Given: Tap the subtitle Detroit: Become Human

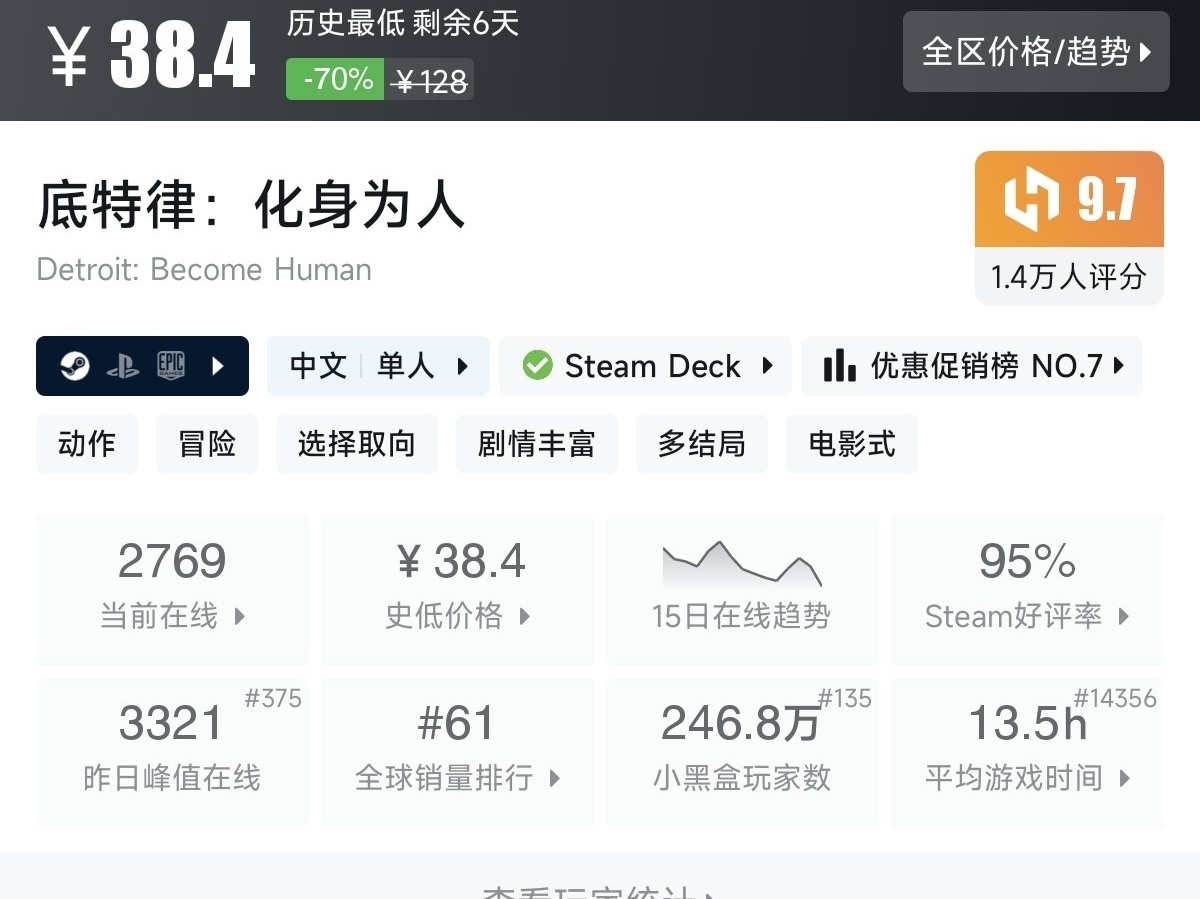Looking at the screenshot, I should coord(204,270).
